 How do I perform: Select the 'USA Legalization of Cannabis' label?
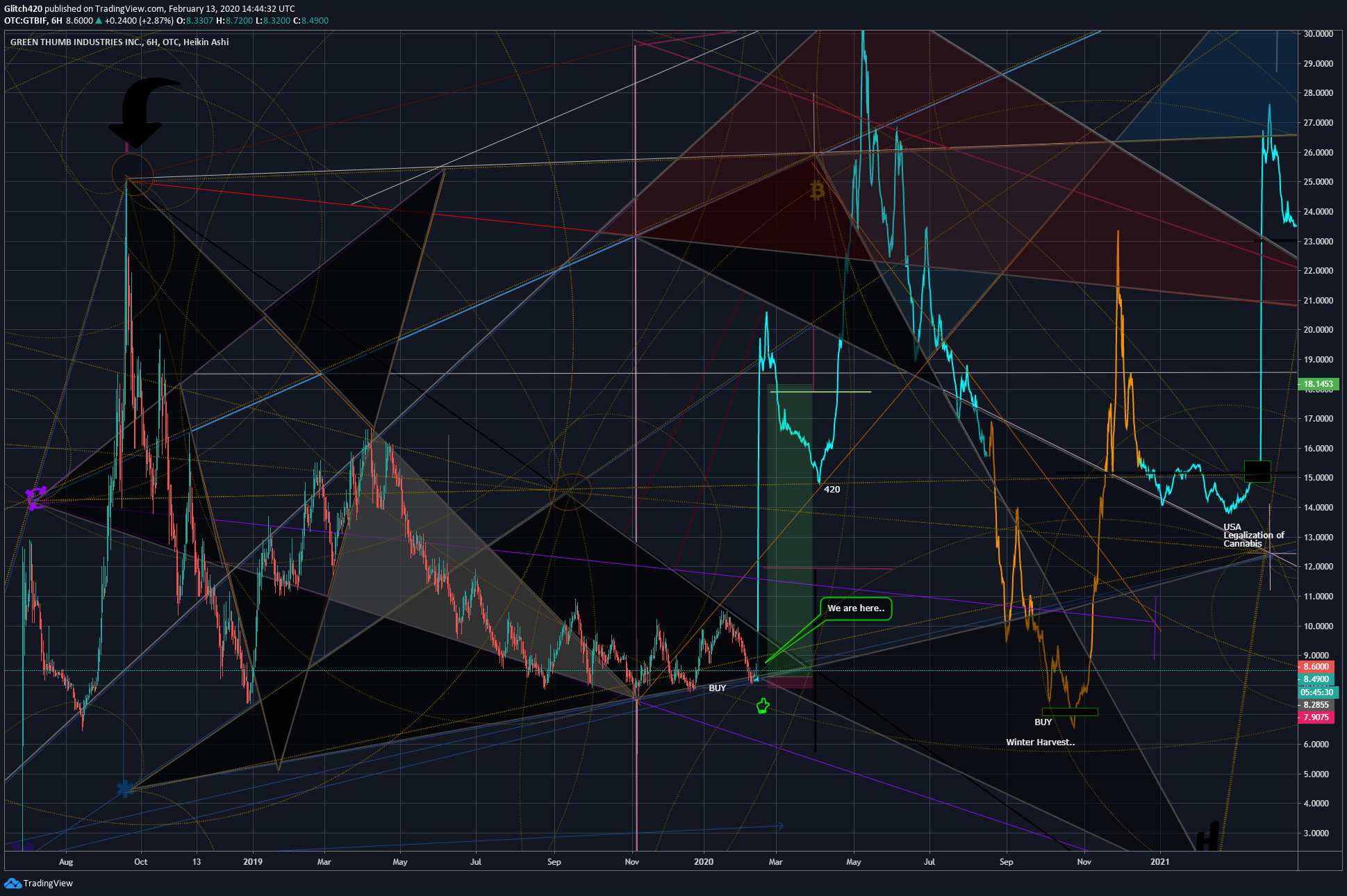(x=1254, y=535)
